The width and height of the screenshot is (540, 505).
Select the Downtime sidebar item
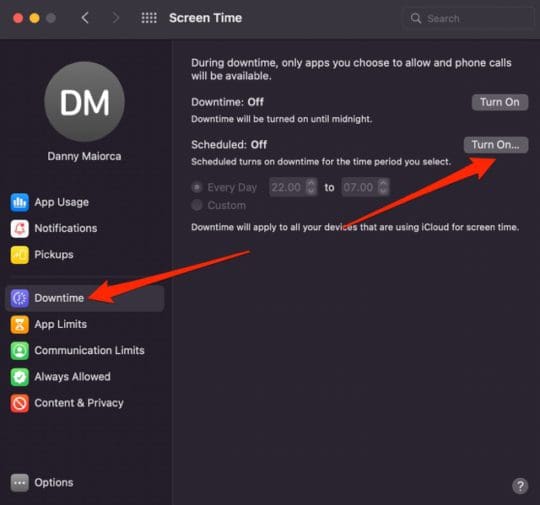pyautogui.click(x=84, y=298)
